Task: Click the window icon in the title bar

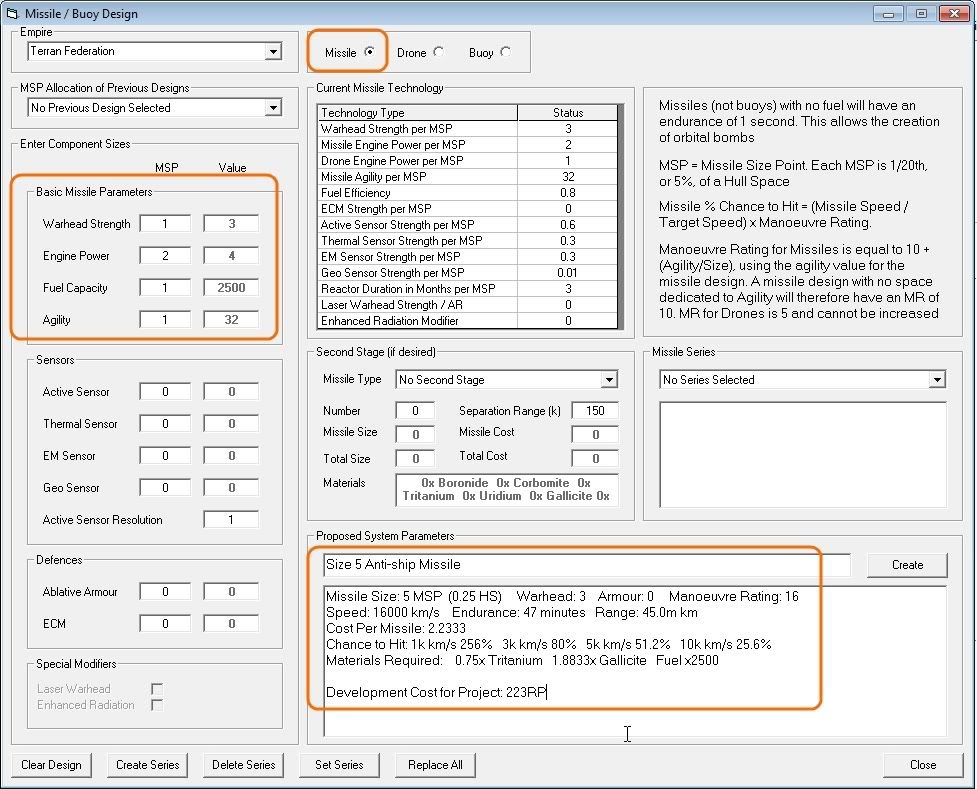Action: (x=12, y=13)
